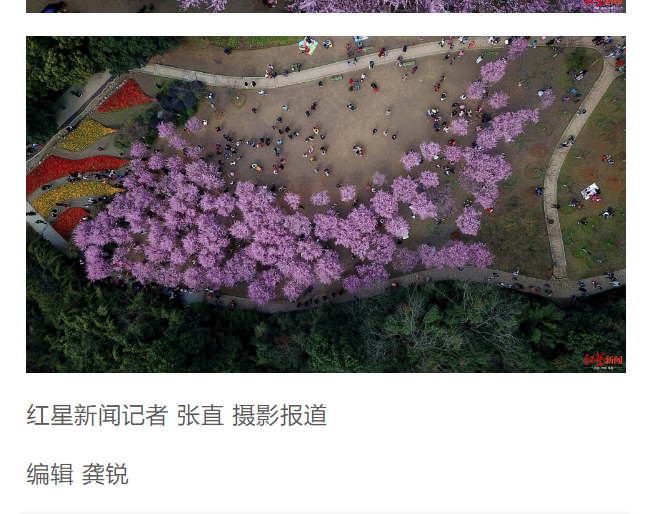Click the gray divider line below the editor credit
Screen dimensions: 658x514
(x=326, y=513)
